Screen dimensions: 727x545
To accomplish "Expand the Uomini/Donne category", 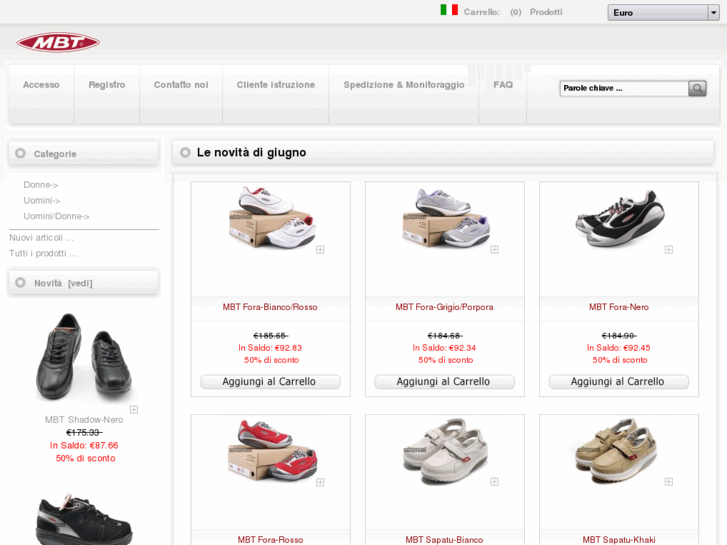I will (x=56, y=216).
